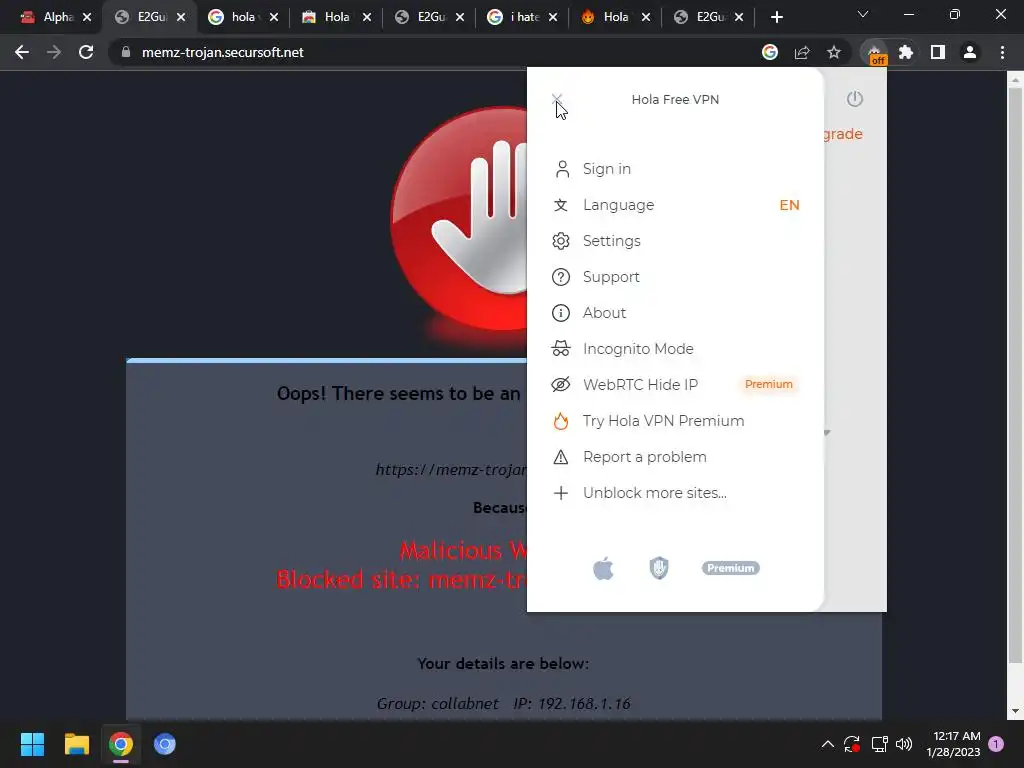
Task: Toggle the Hola VPN power button
Action: 854,99
